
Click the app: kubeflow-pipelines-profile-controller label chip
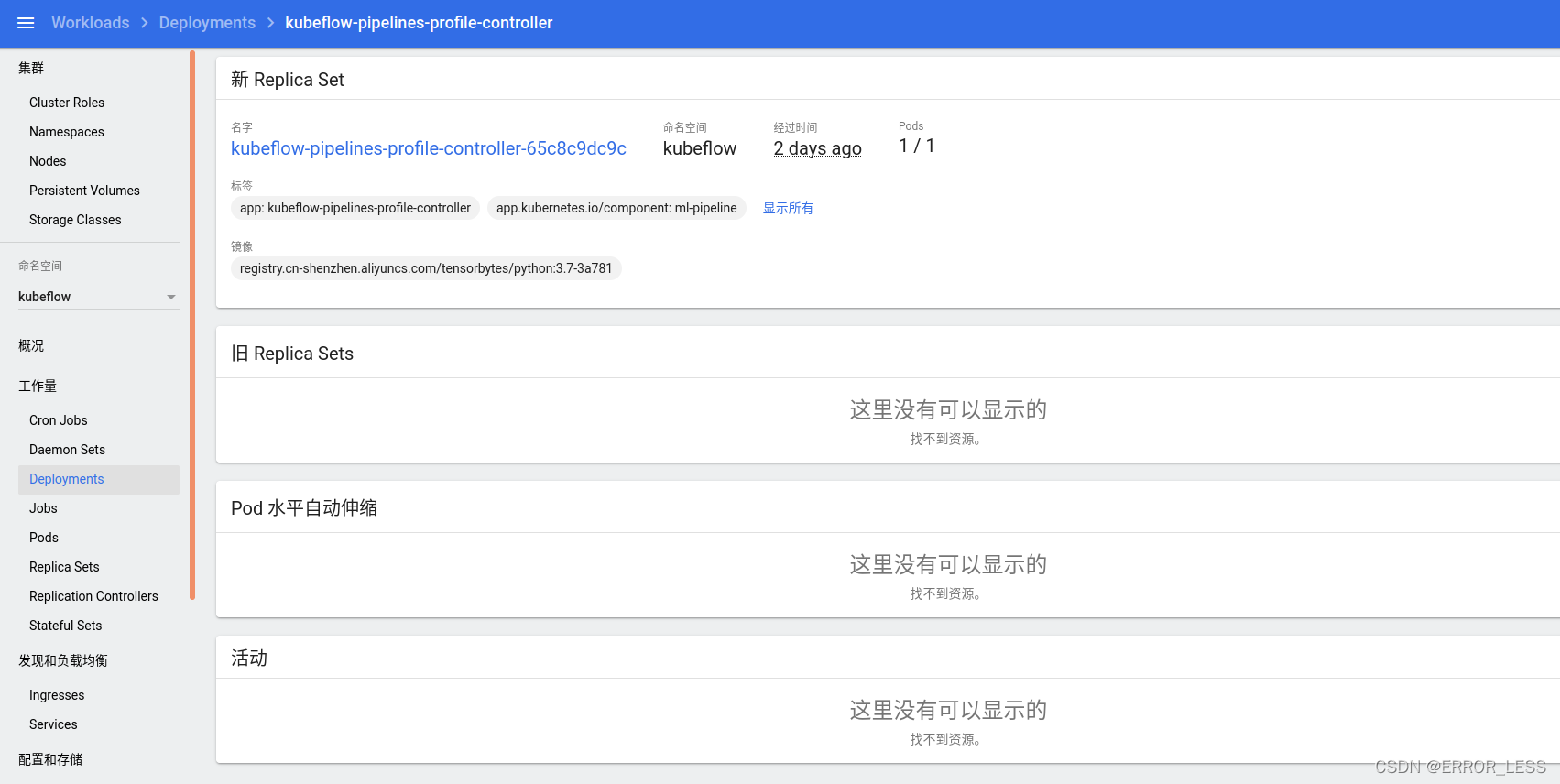pos(355,208)
